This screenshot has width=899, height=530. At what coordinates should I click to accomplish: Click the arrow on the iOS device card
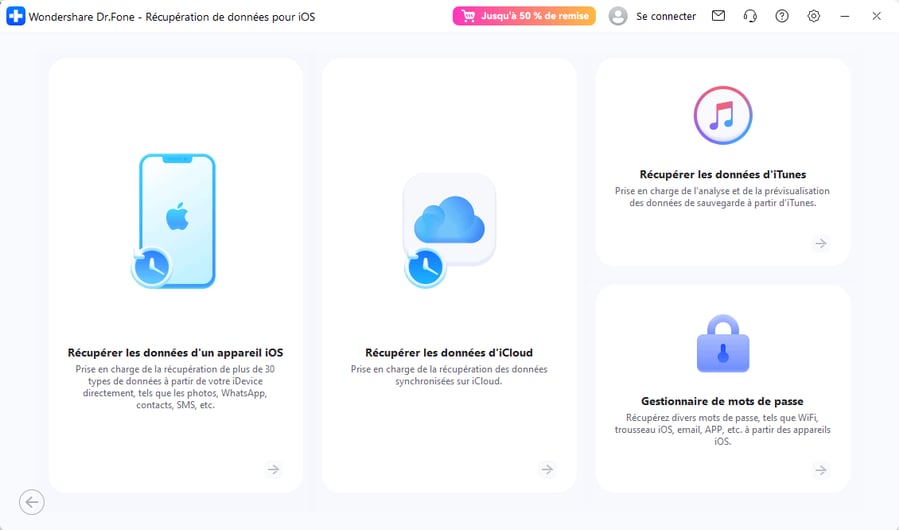pyautogui.click(x=273, y=469)
